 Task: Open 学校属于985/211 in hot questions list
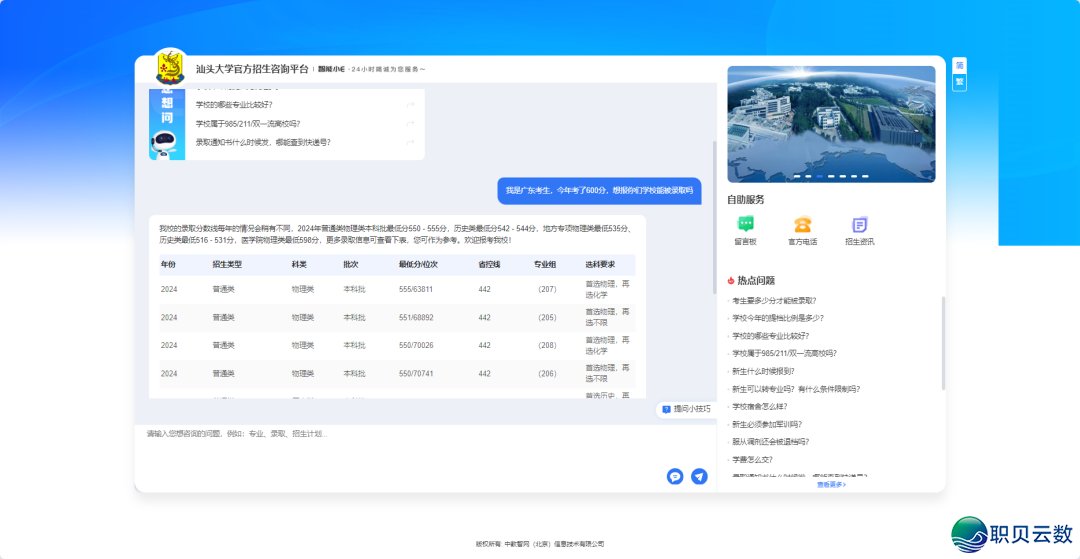[784, 353]
